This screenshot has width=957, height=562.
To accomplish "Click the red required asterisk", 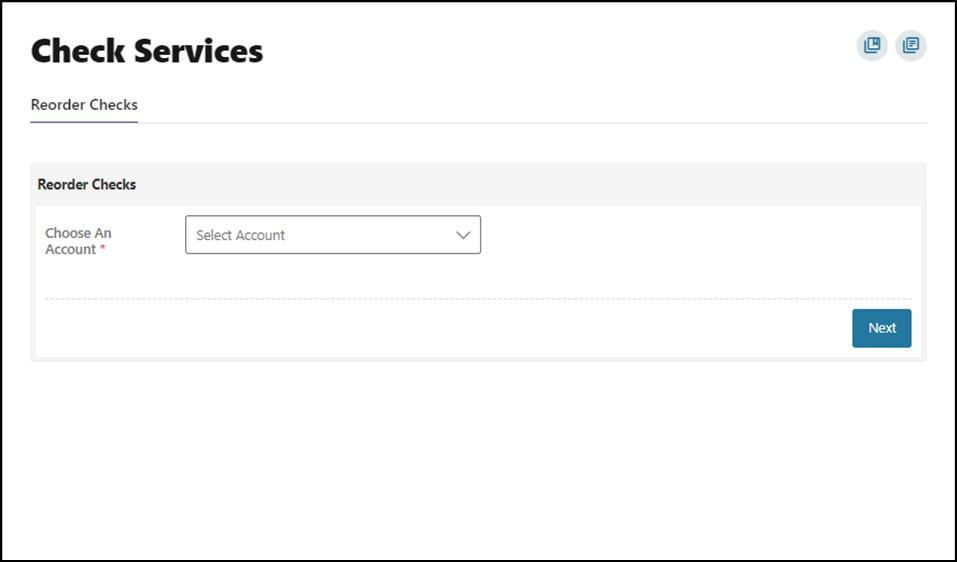I will coord(103,249).
